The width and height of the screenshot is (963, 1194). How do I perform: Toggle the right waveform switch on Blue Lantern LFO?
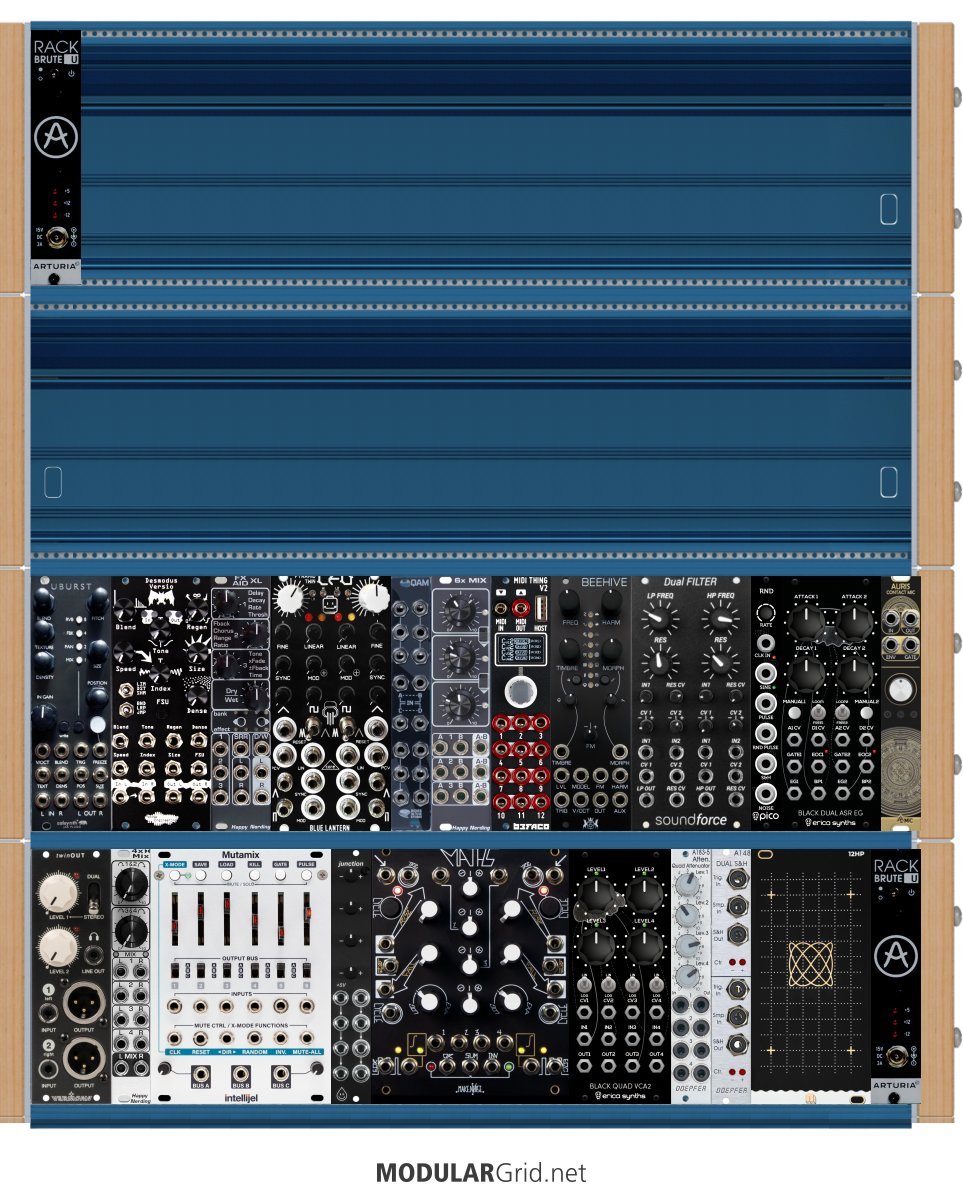click(x=346, y=727)
